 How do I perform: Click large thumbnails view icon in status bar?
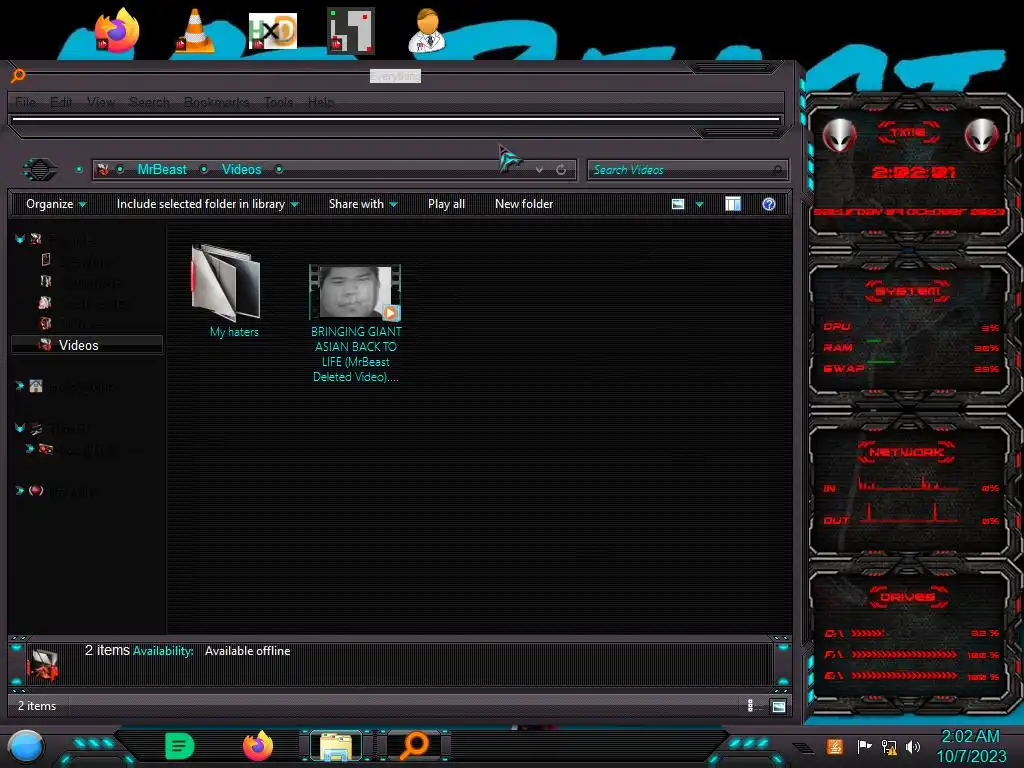pos(778,706)
